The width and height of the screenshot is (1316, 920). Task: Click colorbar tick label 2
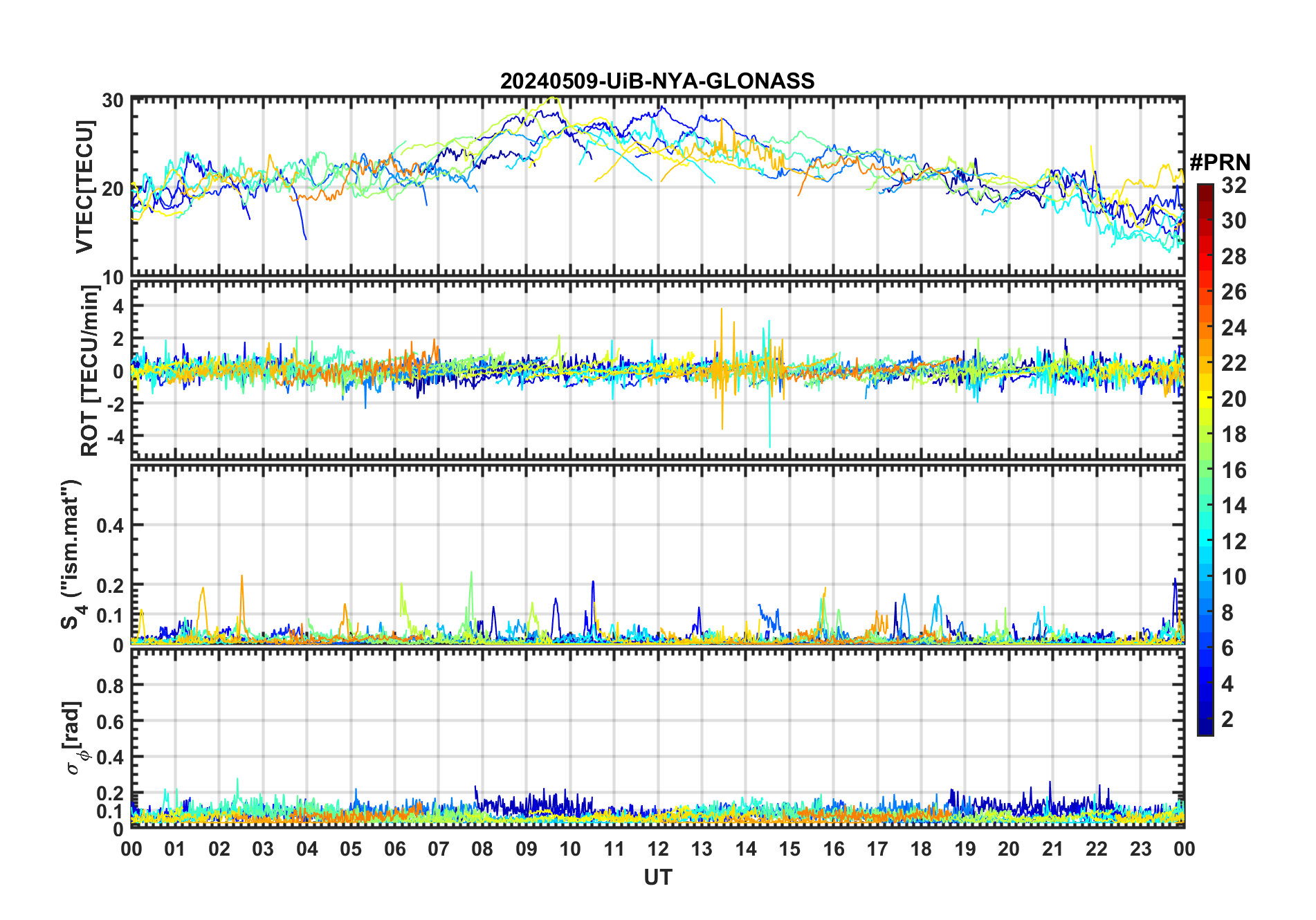click(x=1227, y=719)
